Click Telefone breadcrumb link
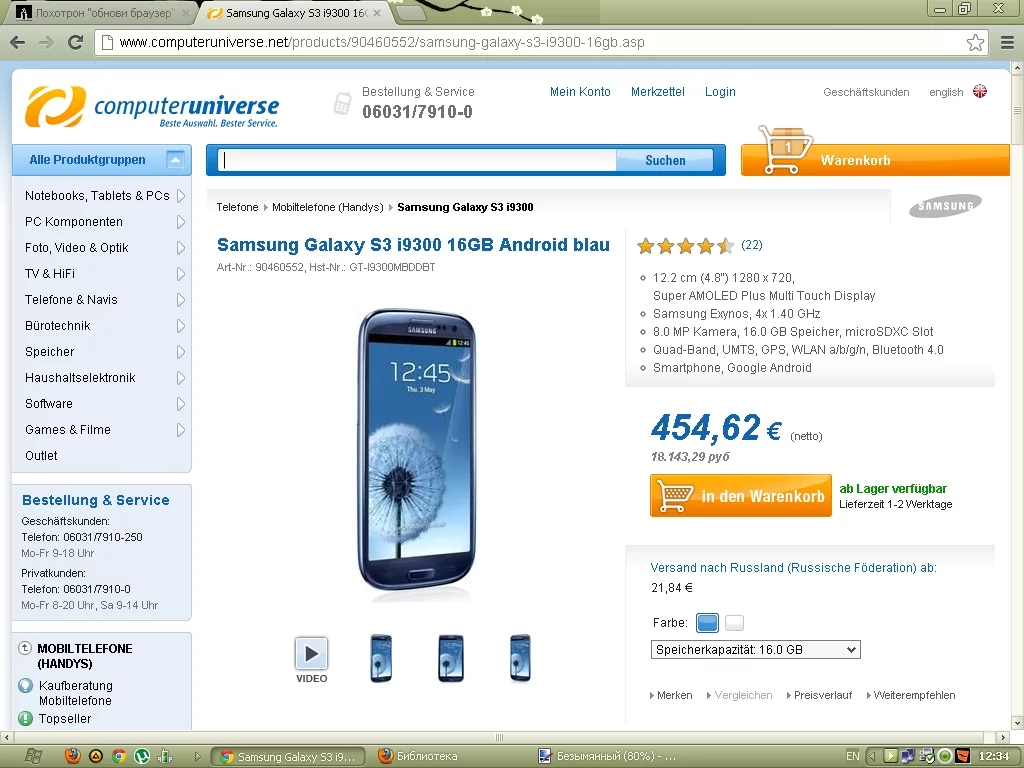1024x768 pixels. pyautogui.click(x=237, y=207)
